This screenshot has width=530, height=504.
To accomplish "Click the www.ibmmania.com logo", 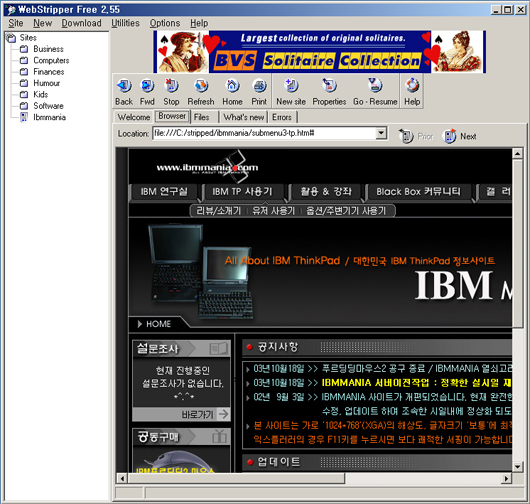I will (x=207, y=168).
